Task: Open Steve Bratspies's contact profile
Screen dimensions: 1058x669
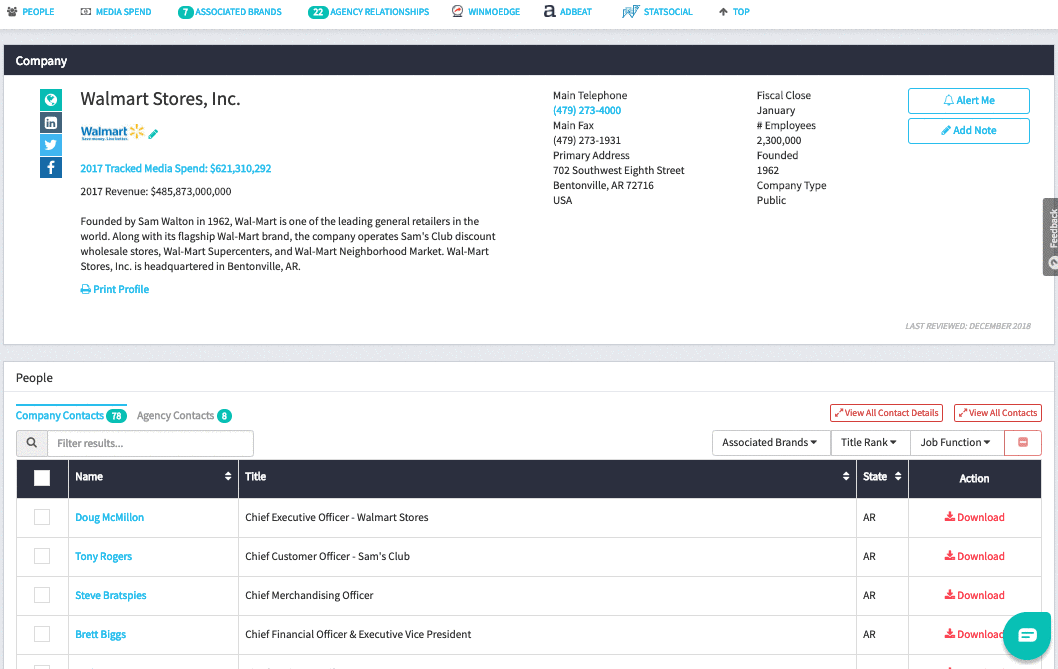Action: [111, 595]
